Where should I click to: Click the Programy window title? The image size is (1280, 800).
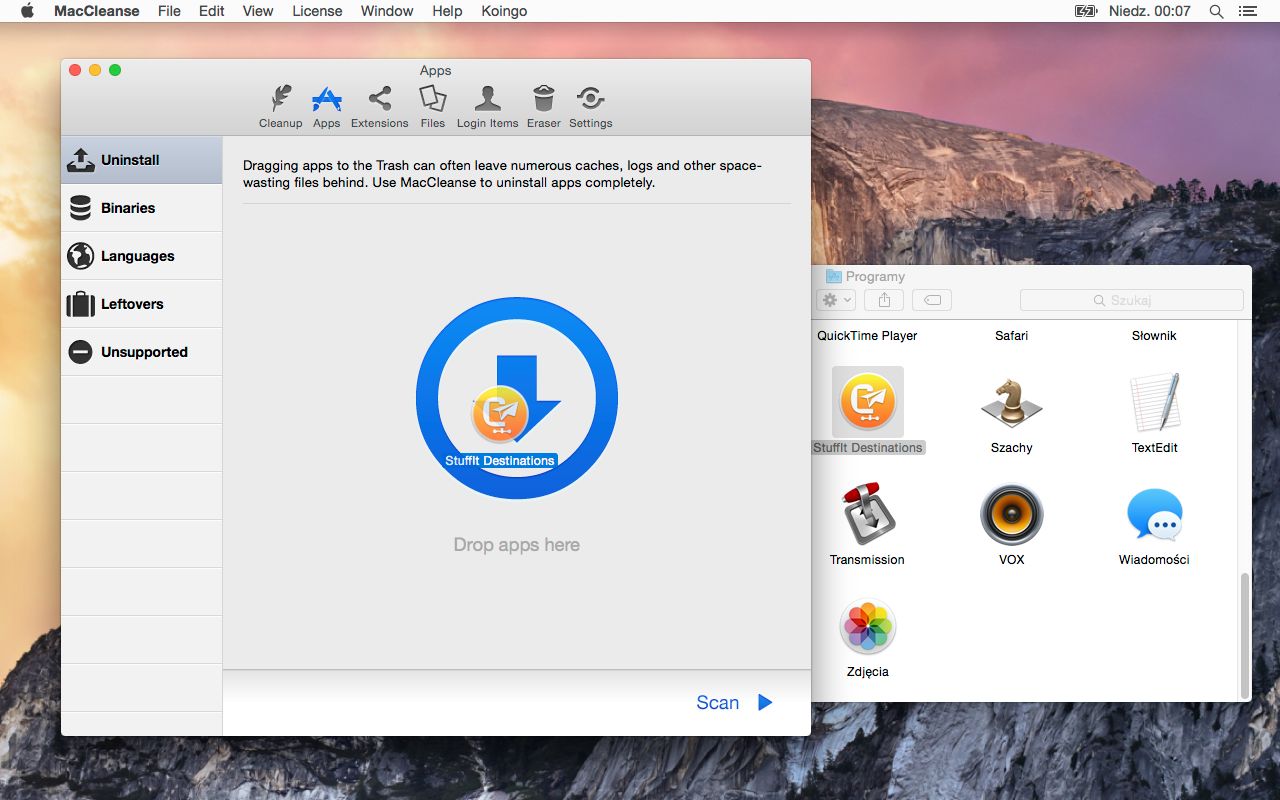(x=875, y=277)
